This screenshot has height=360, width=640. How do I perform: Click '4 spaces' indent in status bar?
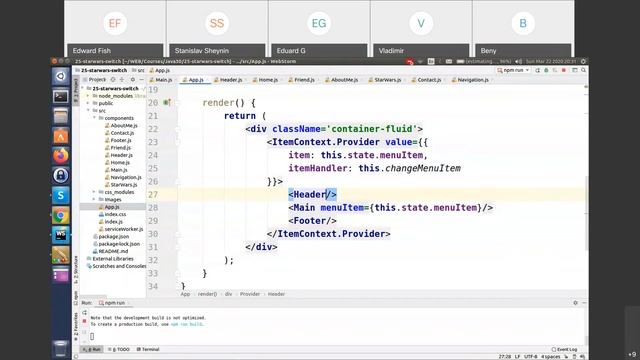(551, 356)
